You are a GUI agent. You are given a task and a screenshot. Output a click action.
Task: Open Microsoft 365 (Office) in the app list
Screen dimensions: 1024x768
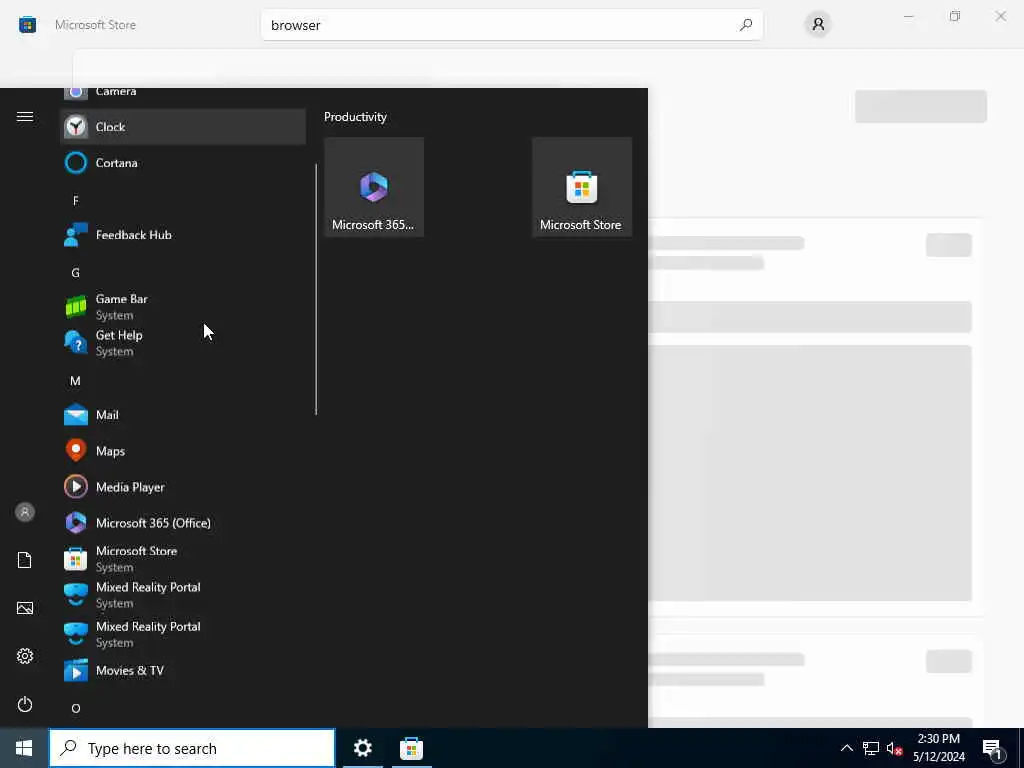click(183, 522)
